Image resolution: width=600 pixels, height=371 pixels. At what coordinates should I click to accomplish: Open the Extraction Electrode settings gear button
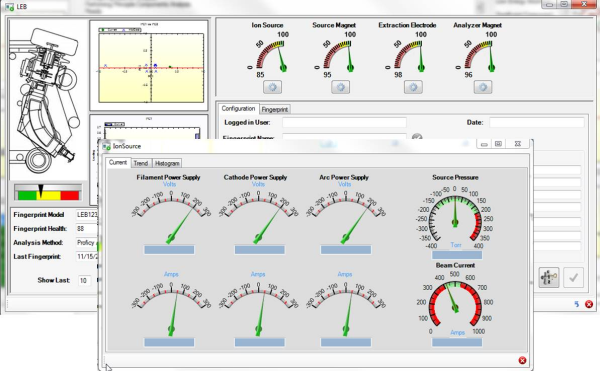tap(413, 87)
